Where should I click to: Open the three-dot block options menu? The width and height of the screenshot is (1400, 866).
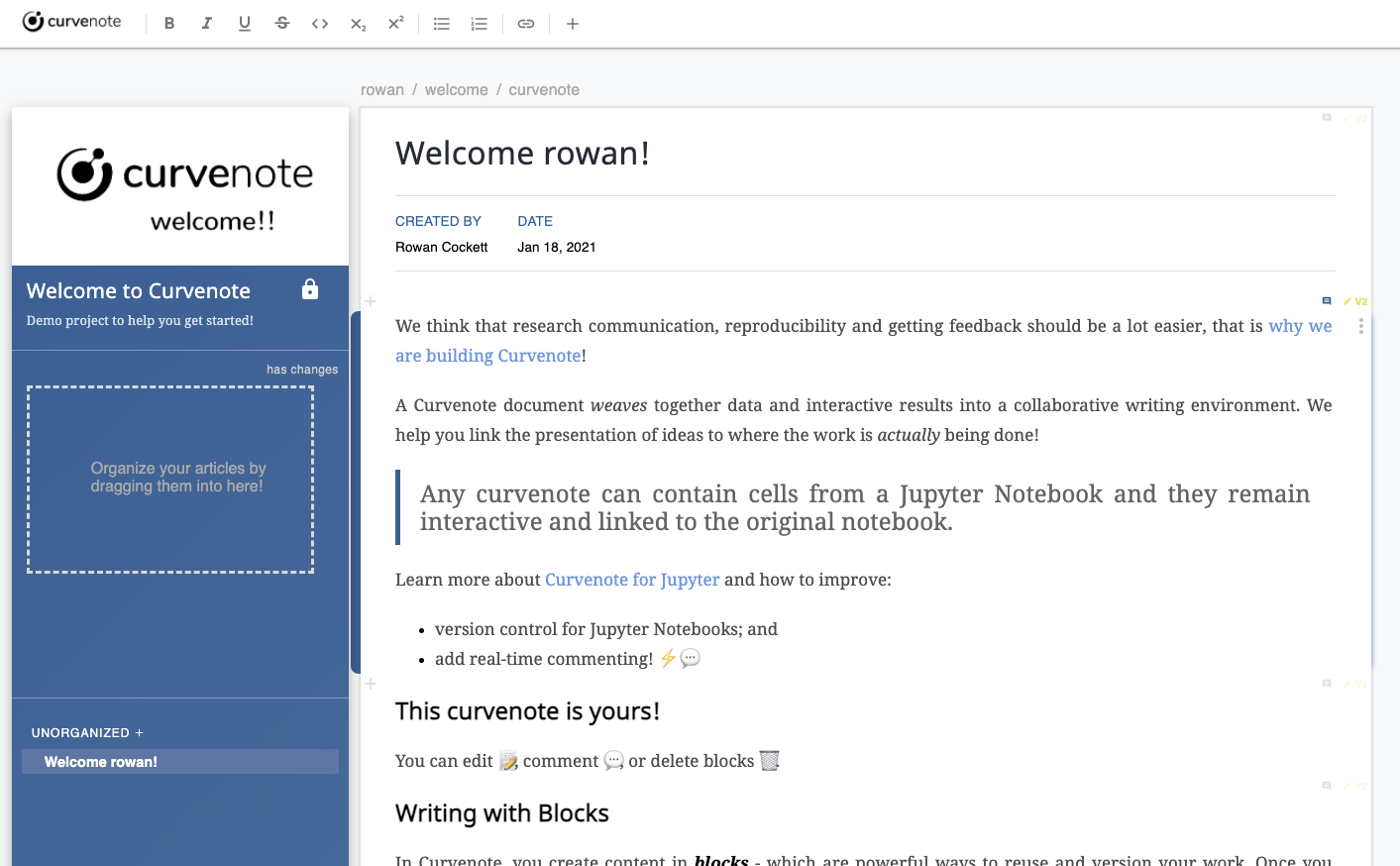click(x=1361, y=326)
